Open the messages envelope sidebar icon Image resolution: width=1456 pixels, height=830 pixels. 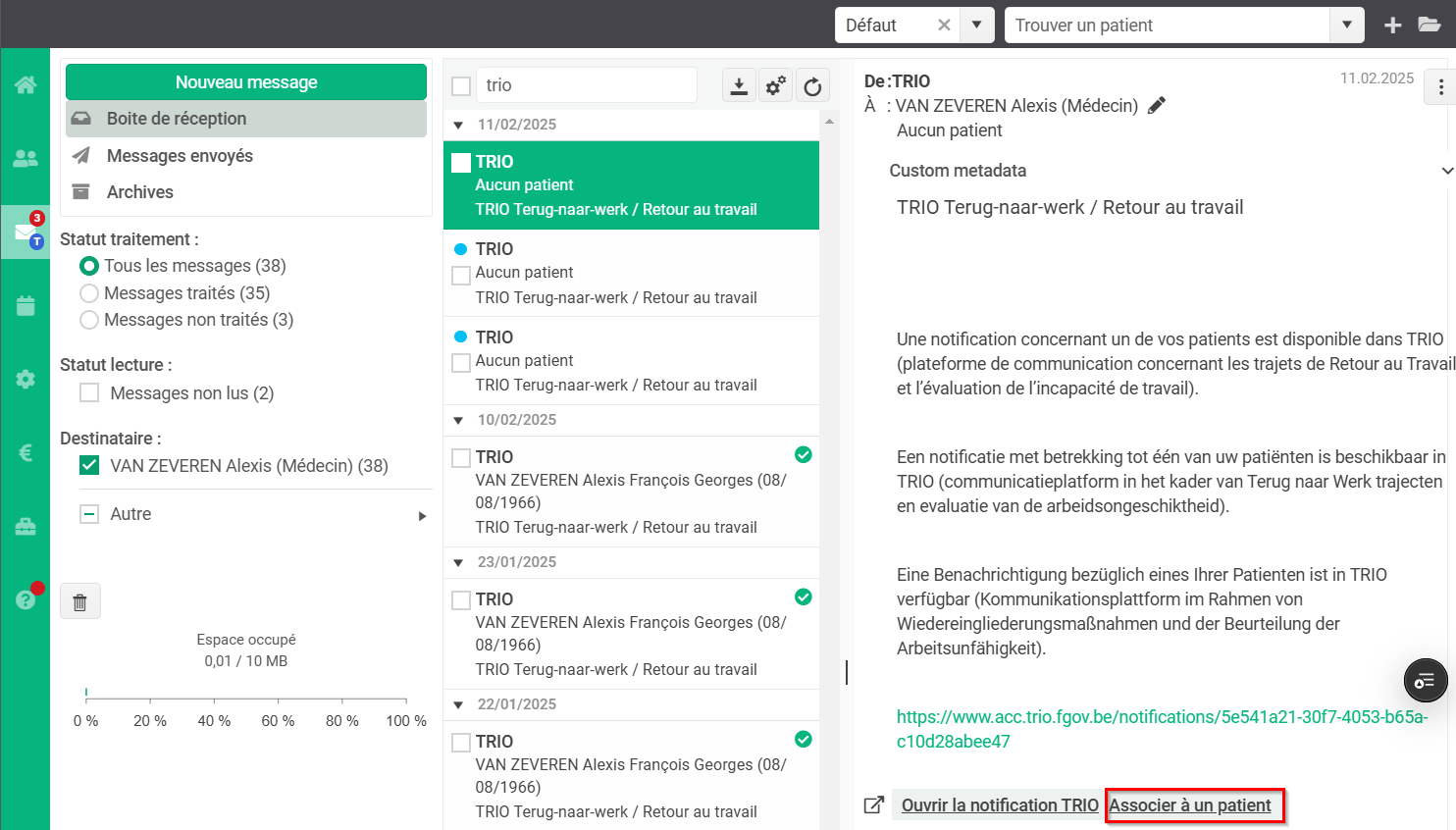[26, 232]
